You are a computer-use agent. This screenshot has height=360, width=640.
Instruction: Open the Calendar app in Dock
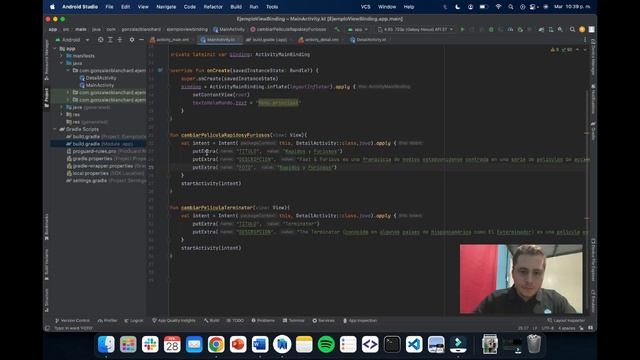pos(172,344)
